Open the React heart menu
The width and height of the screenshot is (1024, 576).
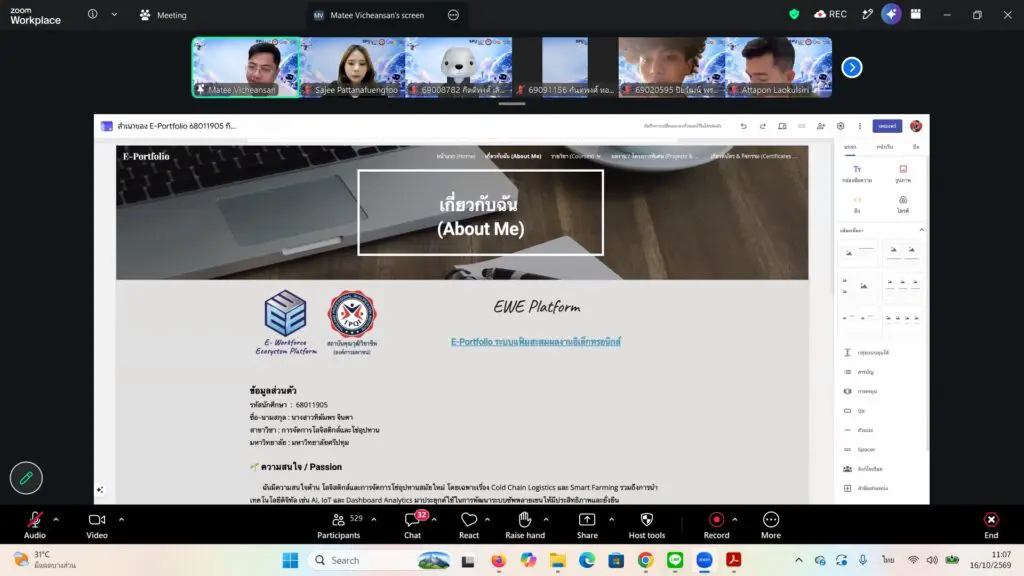pyautogui.click(x=469, y=525)
